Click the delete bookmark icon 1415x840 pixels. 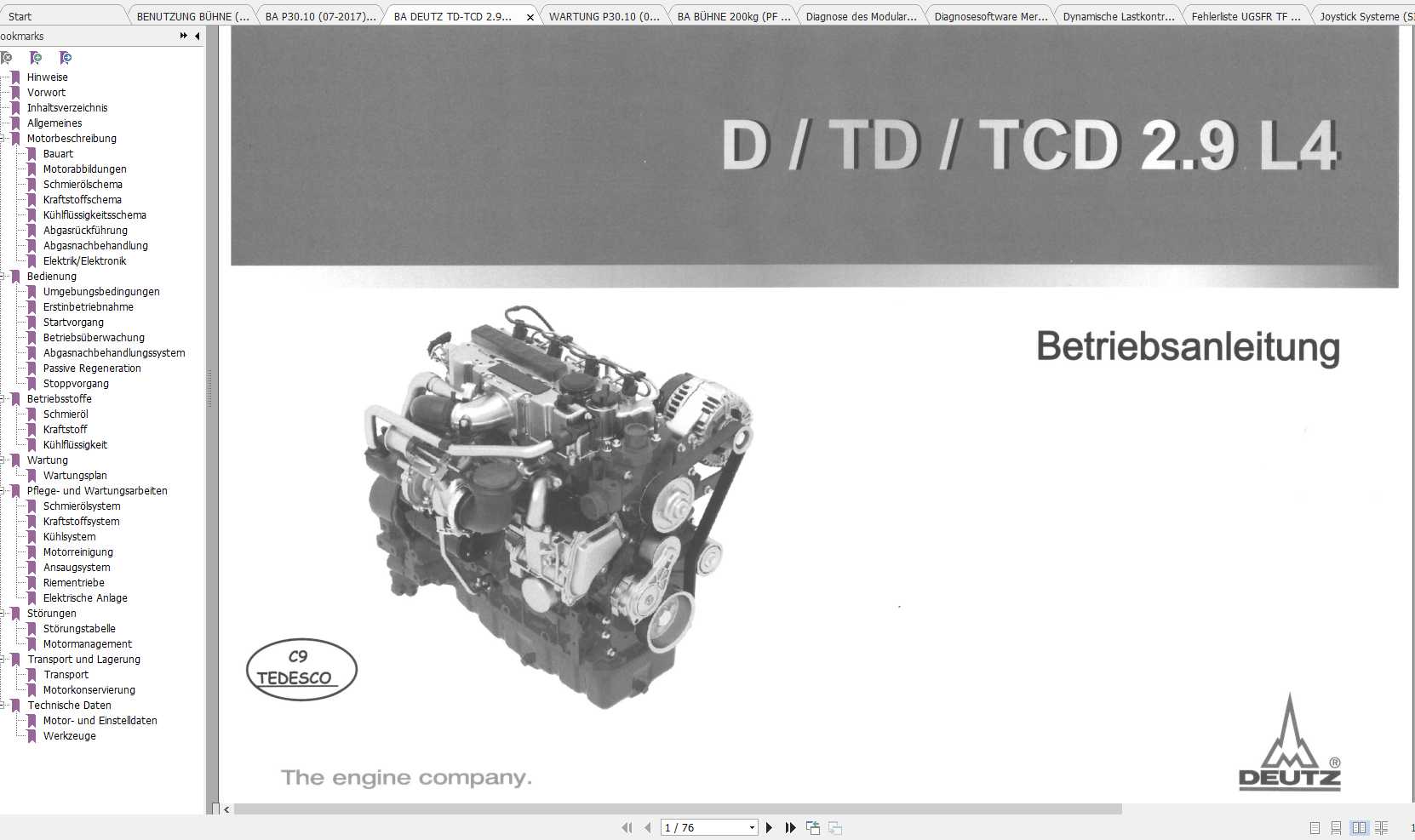click(x=7, y=58)
